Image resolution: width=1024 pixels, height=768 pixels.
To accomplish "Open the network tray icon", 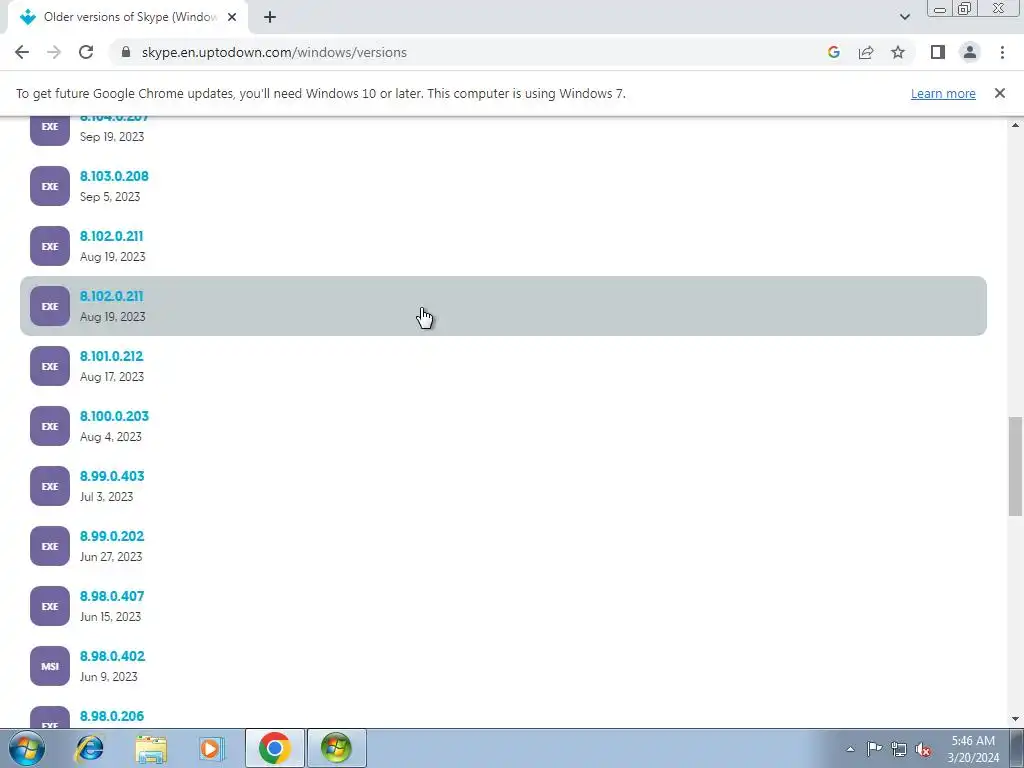I will click(x=899, y=749).
